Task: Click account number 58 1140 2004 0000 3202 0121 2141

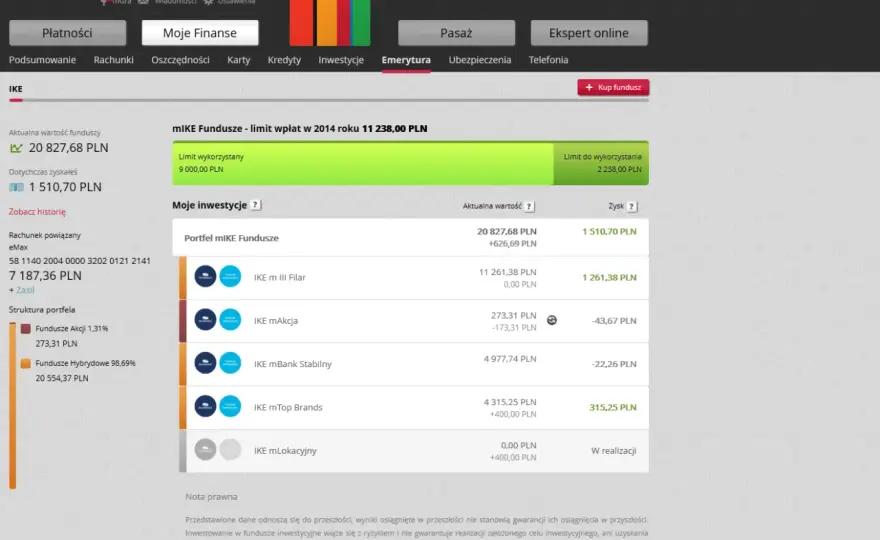Action: click(x=80, y=261)
